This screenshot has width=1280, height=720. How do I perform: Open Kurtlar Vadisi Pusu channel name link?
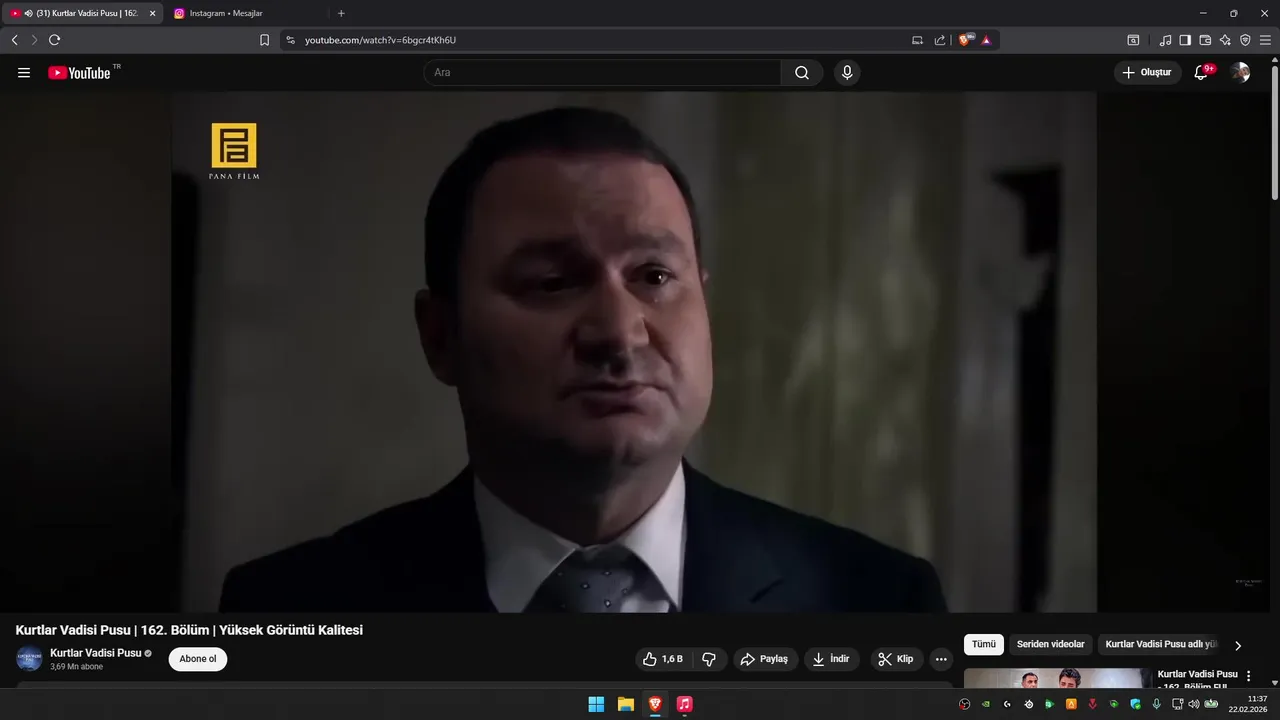95,653
